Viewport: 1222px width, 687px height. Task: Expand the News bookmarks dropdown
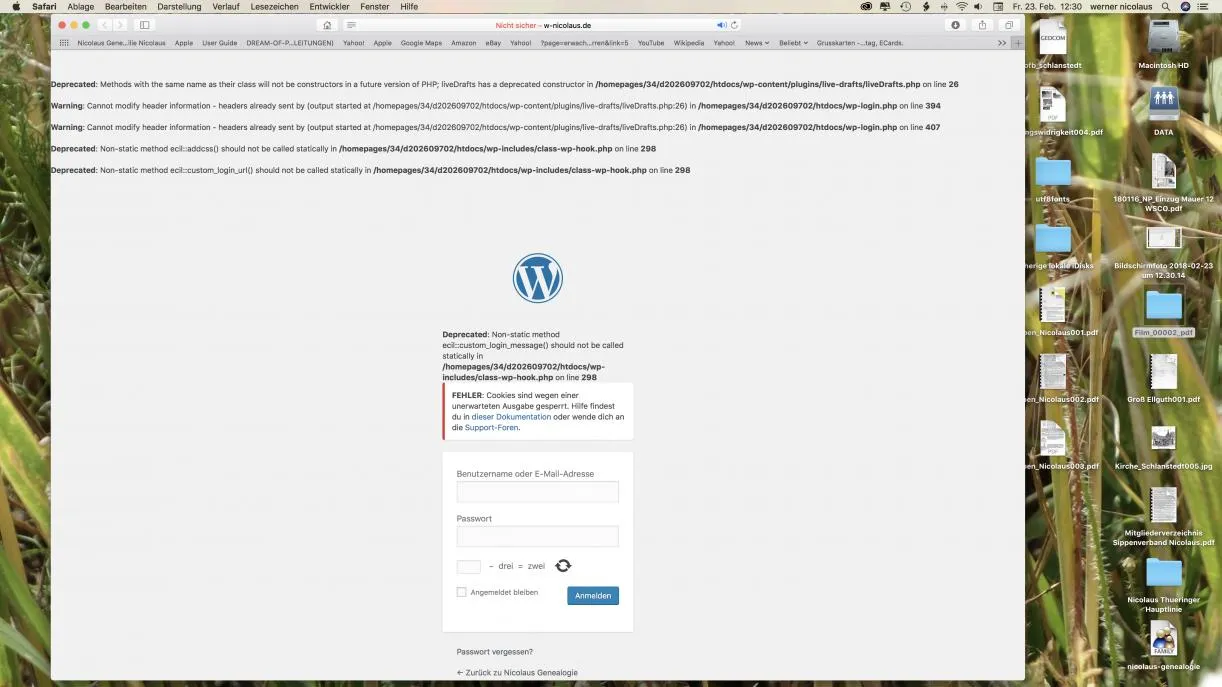[757, 43]
